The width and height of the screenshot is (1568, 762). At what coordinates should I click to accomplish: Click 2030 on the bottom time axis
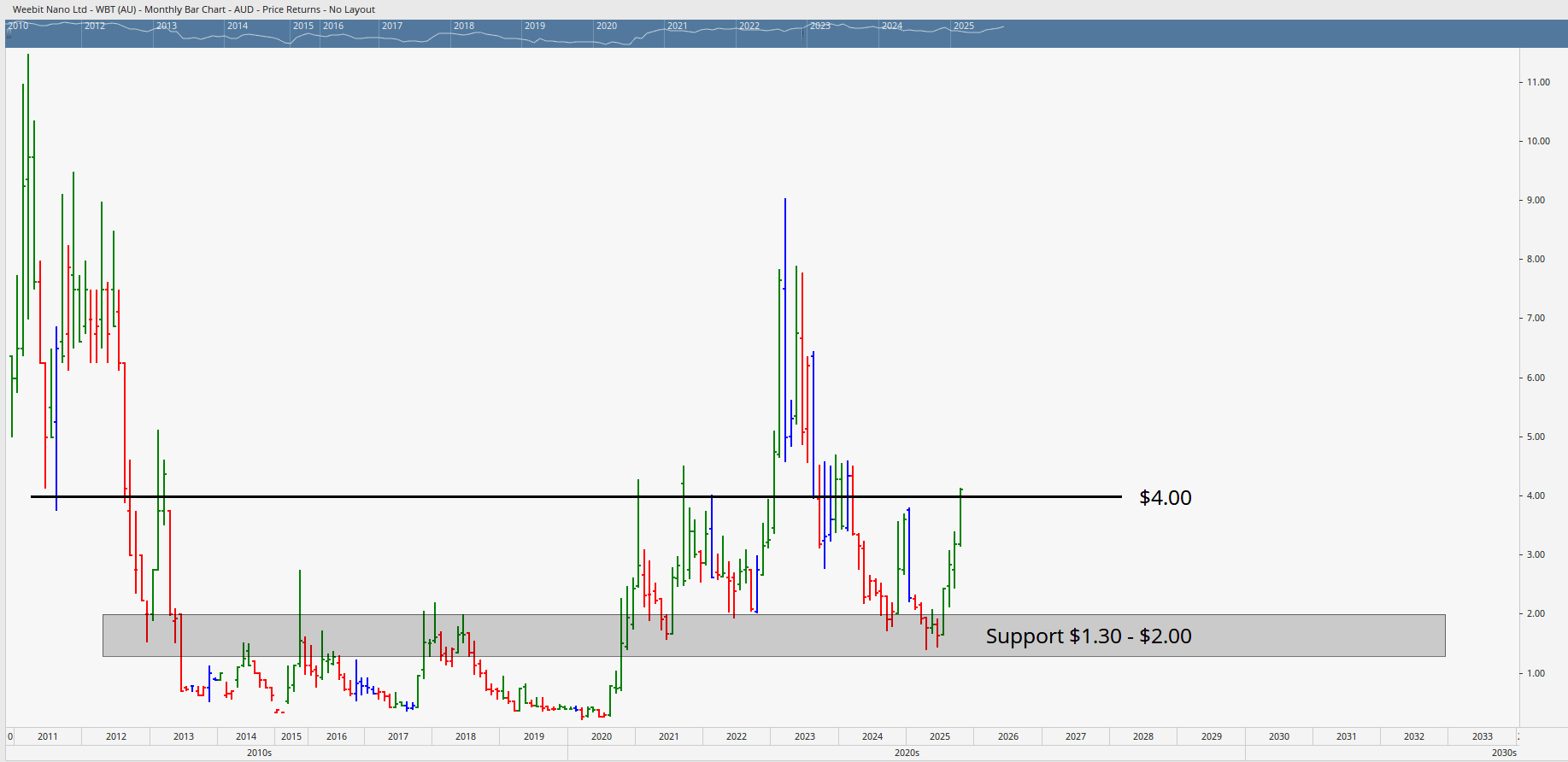[1279, 736]
